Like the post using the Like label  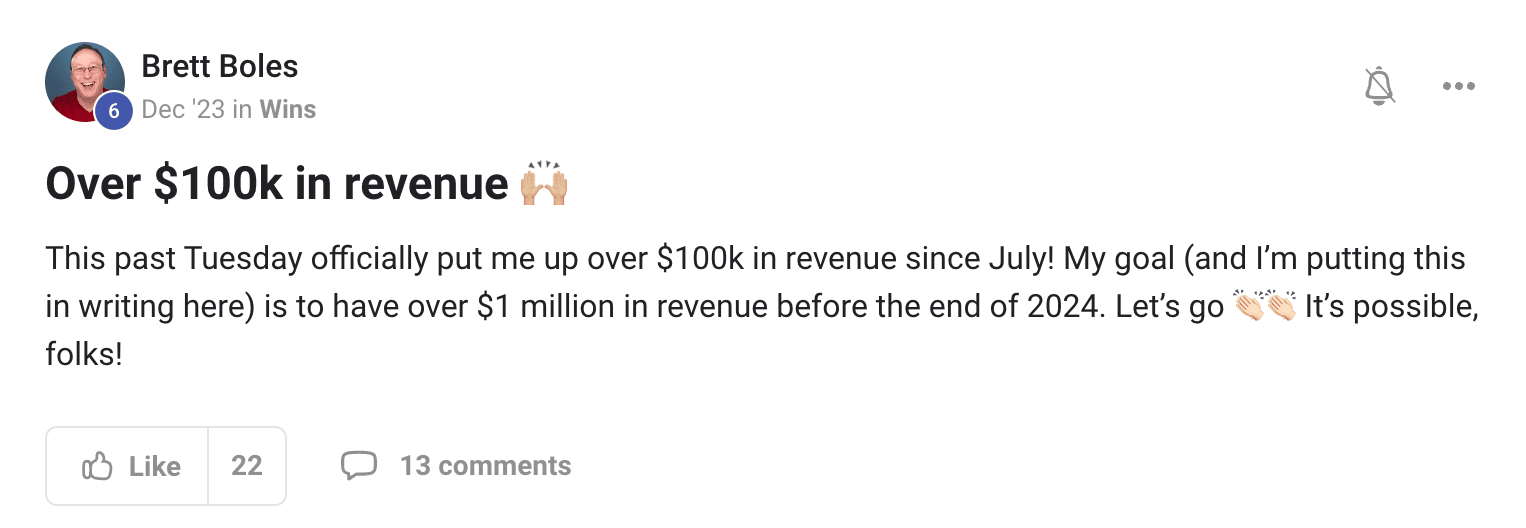tap(155, 466)
